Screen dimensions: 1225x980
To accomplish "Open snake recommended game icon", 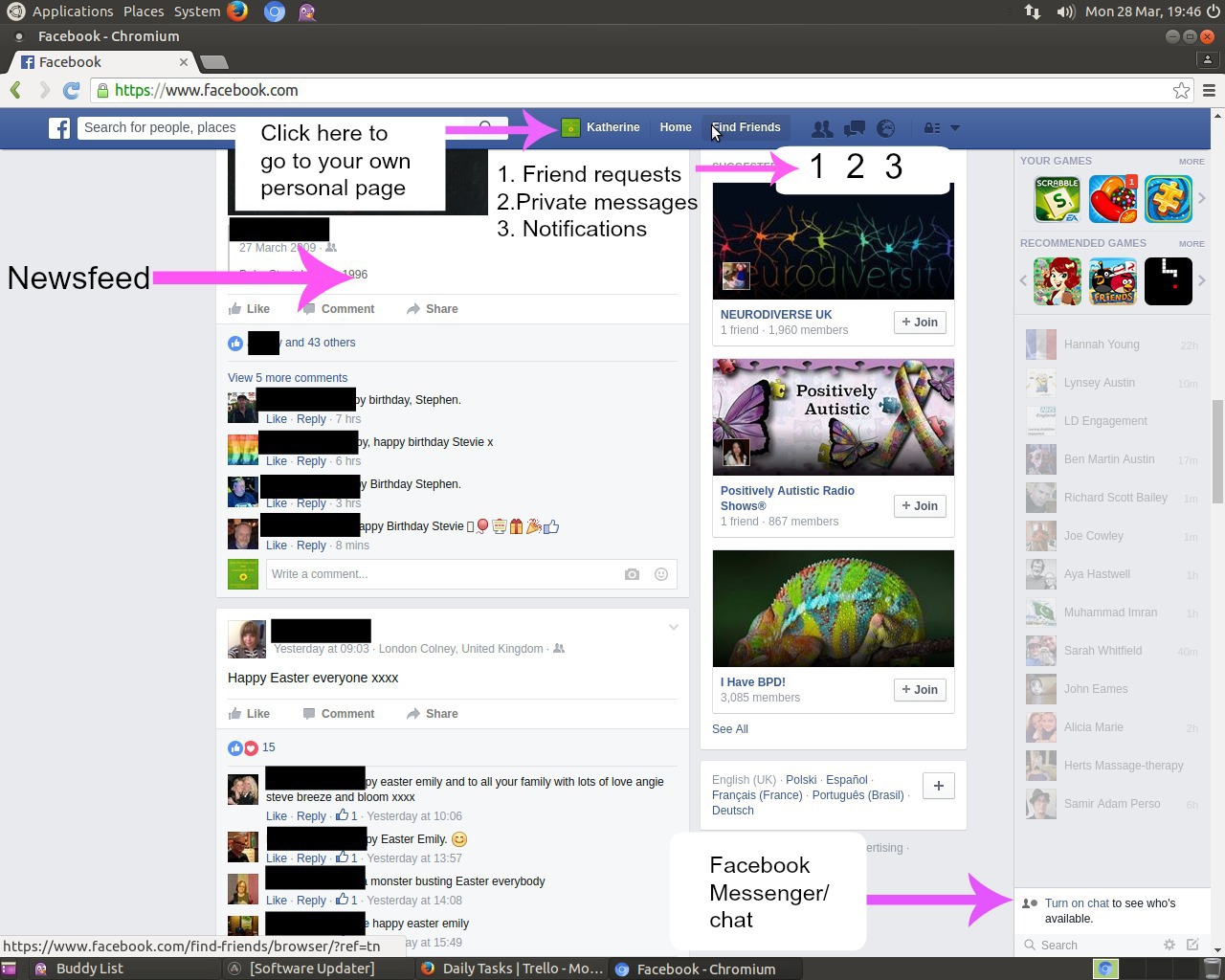I will [x=1169, y=281].
